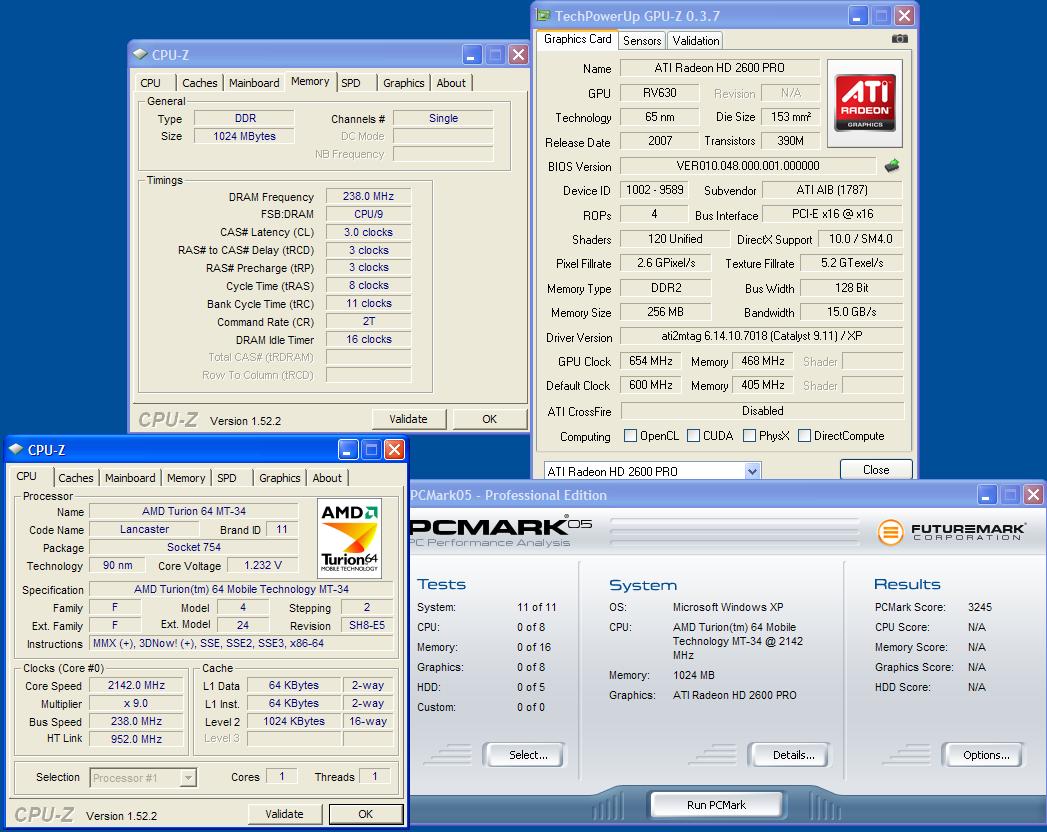Click the Core Speed 2142.0 MHz field
The height and width of the screenshot is (832, 1047).
136,685
